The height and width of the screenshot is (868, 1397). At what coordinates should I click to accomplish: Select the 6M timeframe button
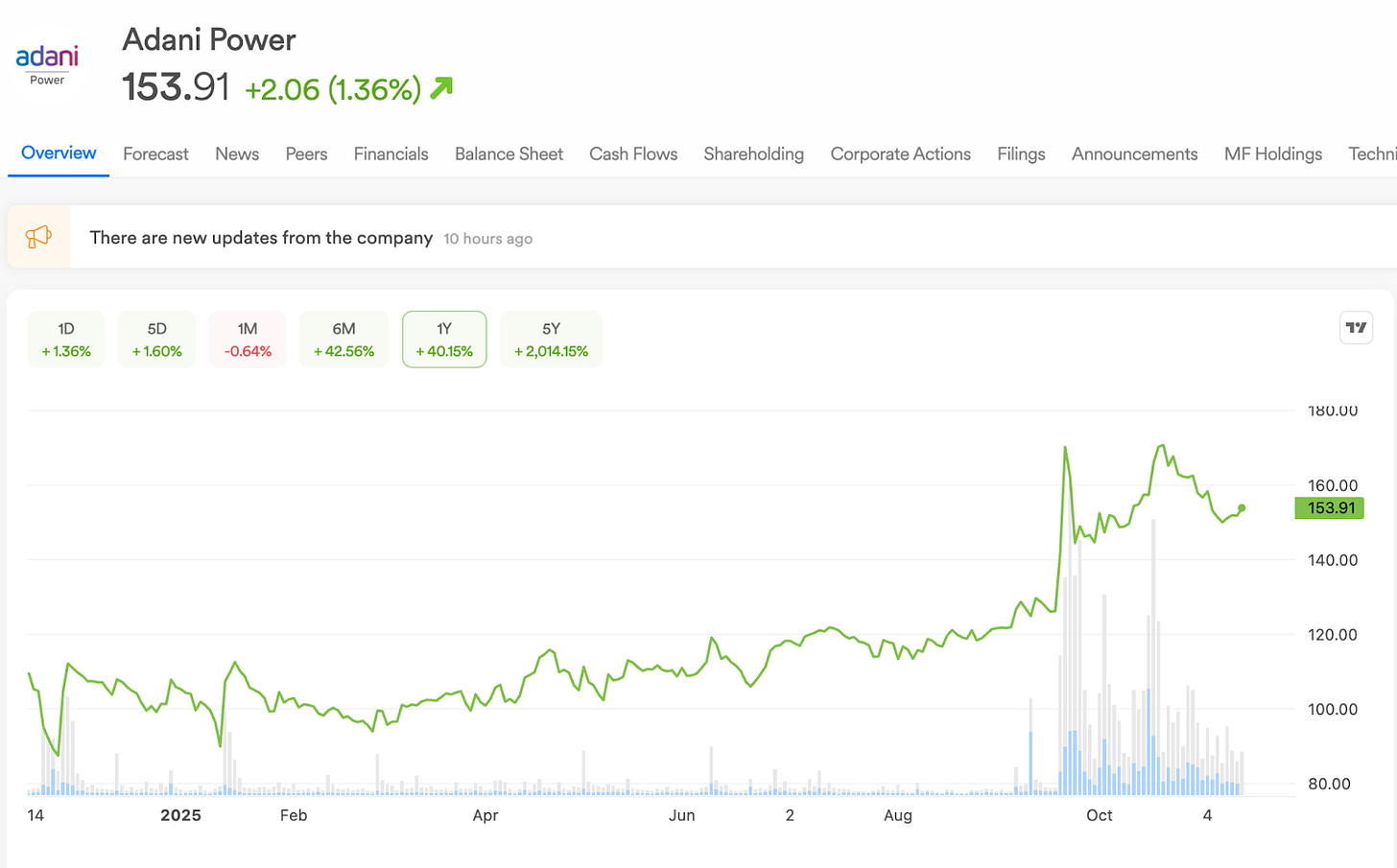pos(343,340)
